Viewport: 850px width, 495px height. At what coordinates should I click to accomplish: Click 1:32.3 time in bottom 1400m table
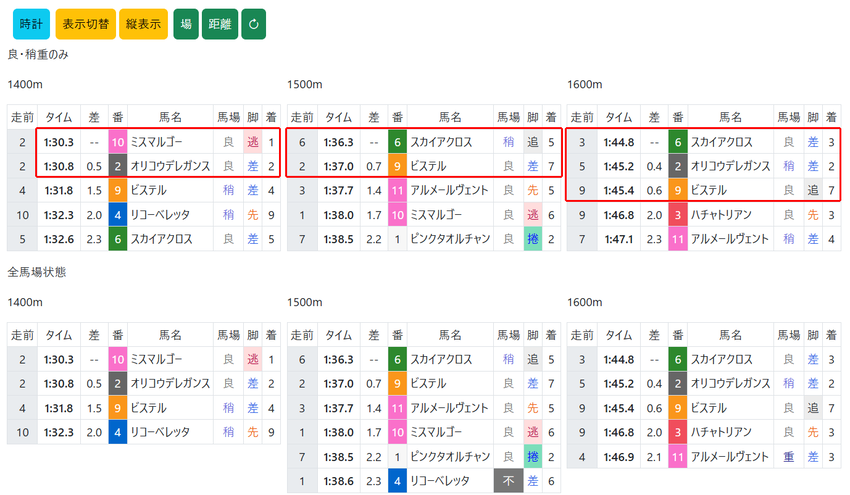click(x=59, y=432)
